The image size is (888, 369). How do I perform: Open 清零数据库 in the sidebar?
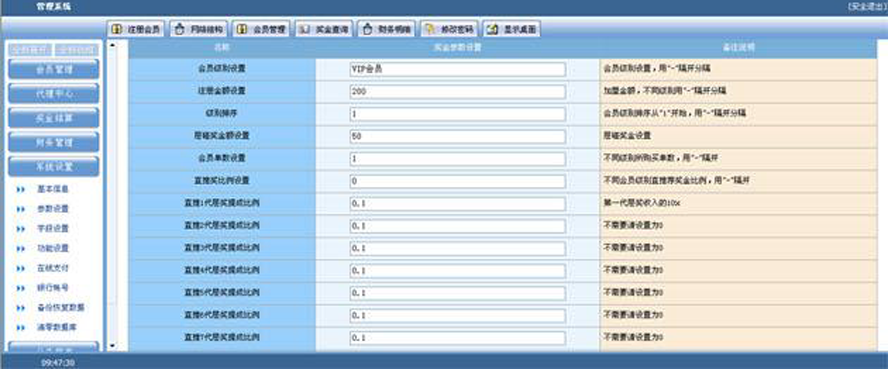click(x=57, y=327)
